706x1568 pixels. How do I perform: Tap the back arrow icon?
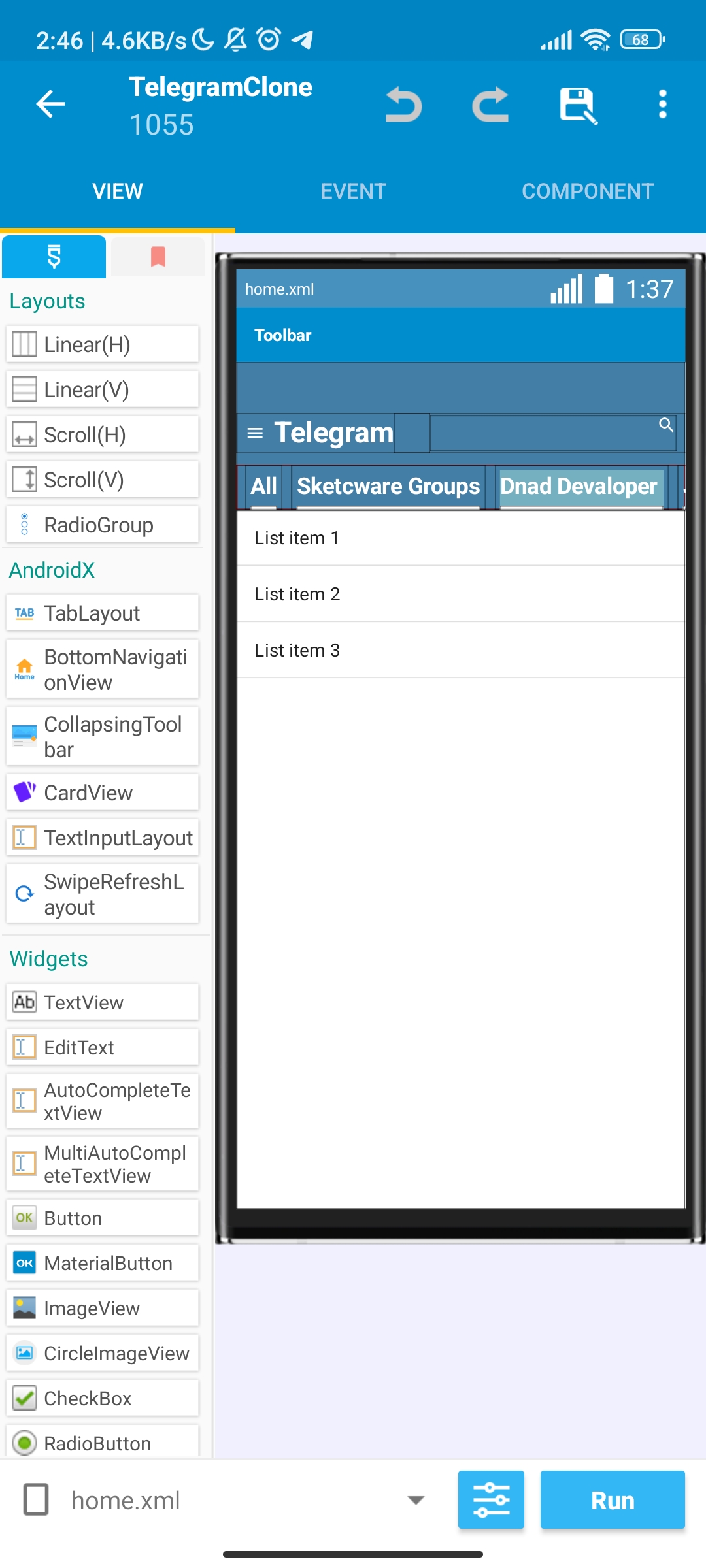(x=50, y=105)
